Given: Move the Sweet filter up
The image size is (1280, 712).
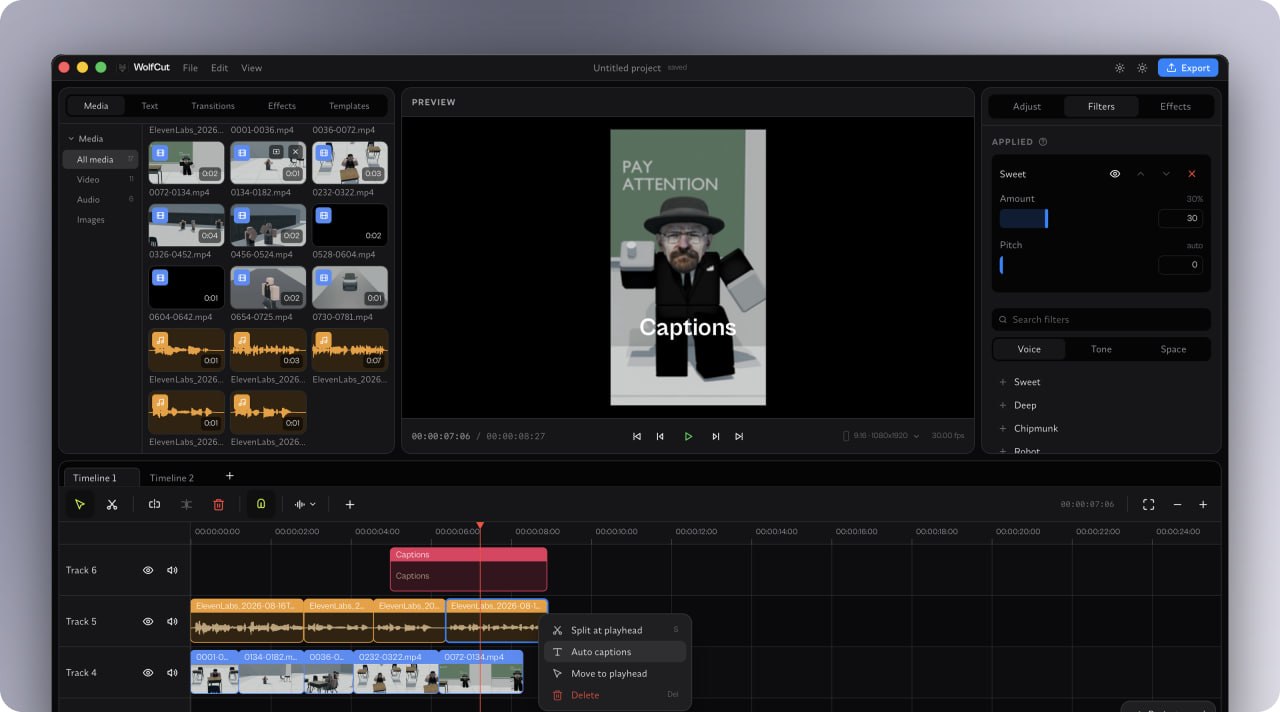Looking at the screenshot, I should click(1140, 174).
